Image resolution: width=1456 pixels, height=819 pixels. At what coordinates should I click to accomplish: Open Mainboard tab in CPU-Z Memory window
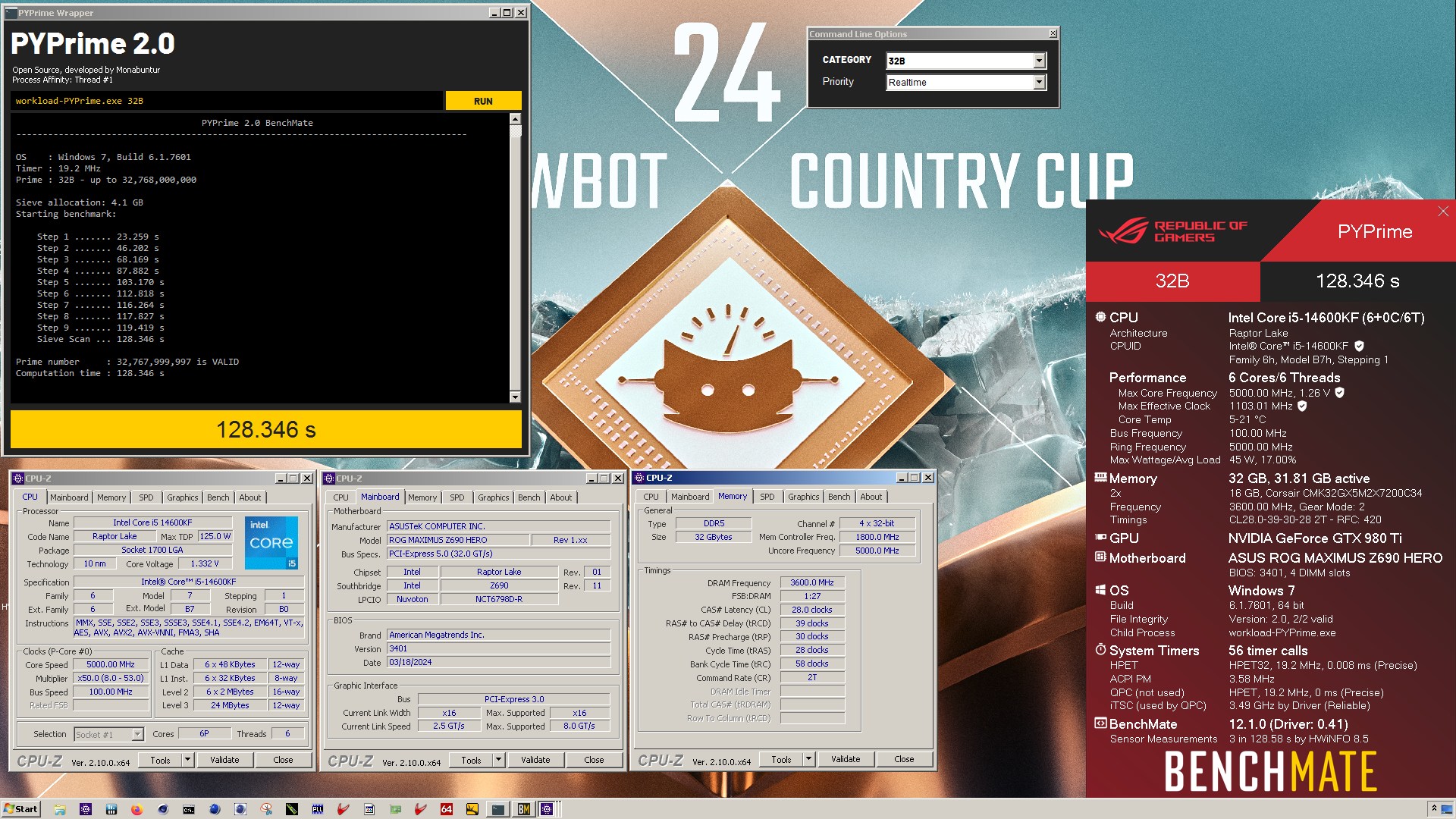pos(690,497)
